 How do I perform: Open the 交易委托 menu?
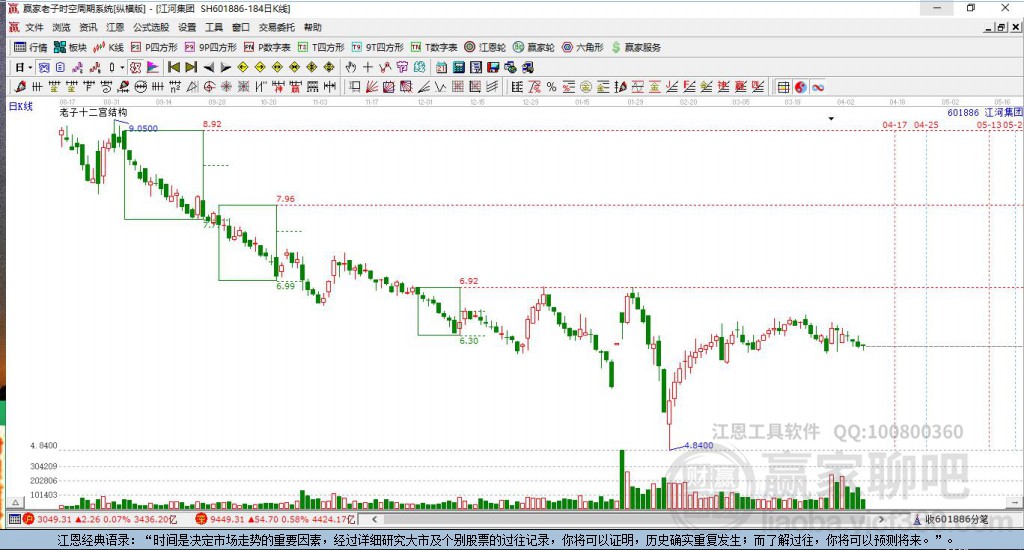pos(276,27)
